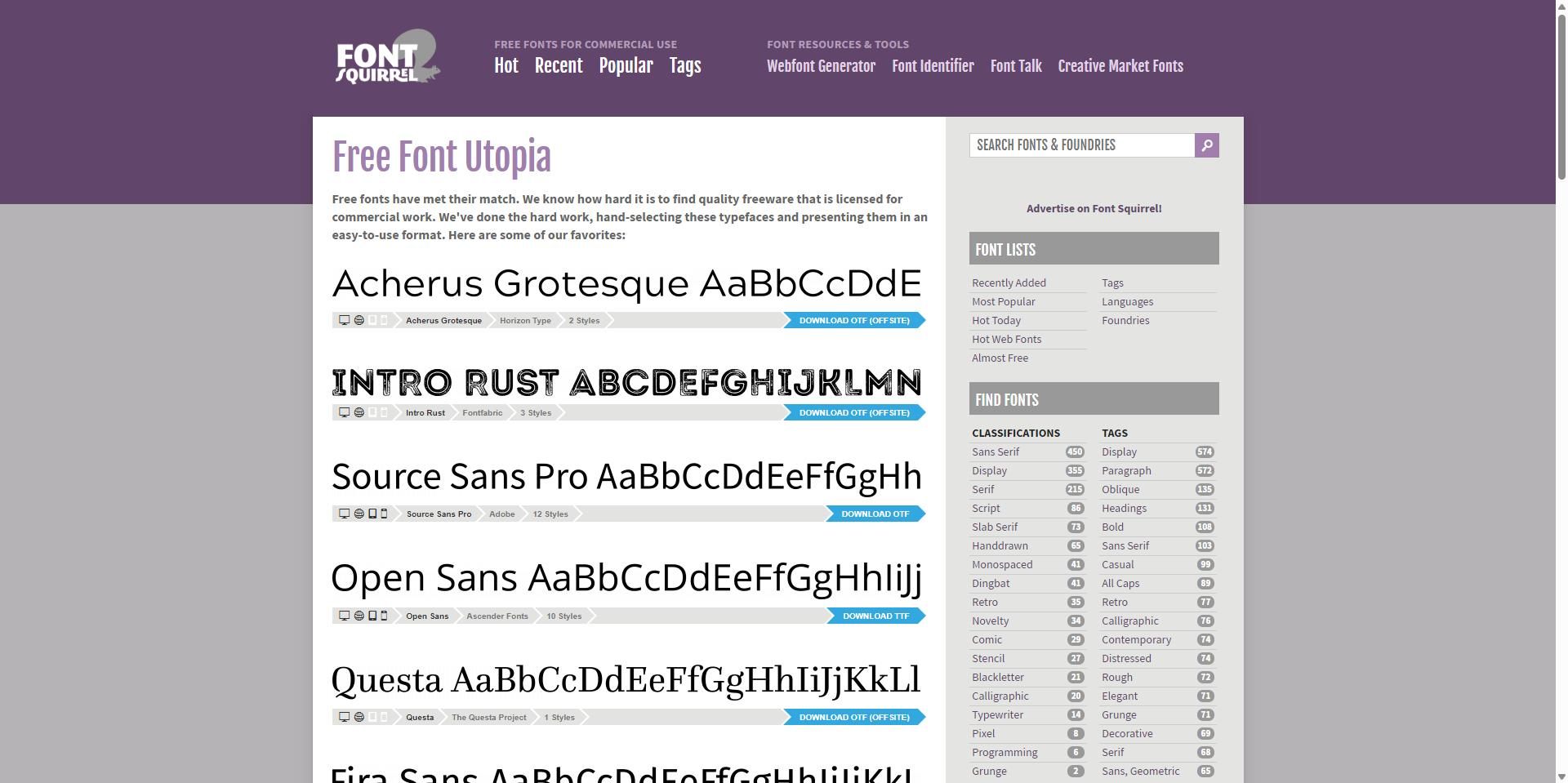Click the magnifier search button
Screen dimensions: 1568x783
(1207, 145)
